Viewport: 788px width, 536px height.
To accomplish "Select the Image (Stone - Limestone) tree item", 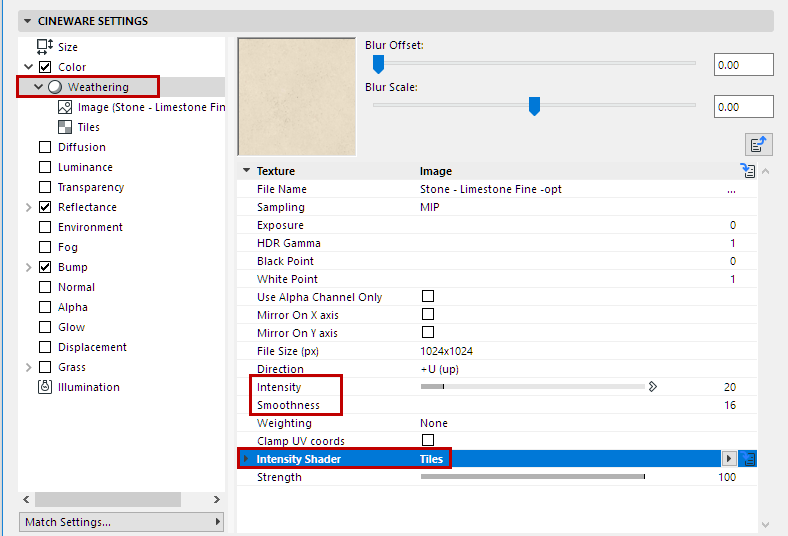I will (151, 107).
